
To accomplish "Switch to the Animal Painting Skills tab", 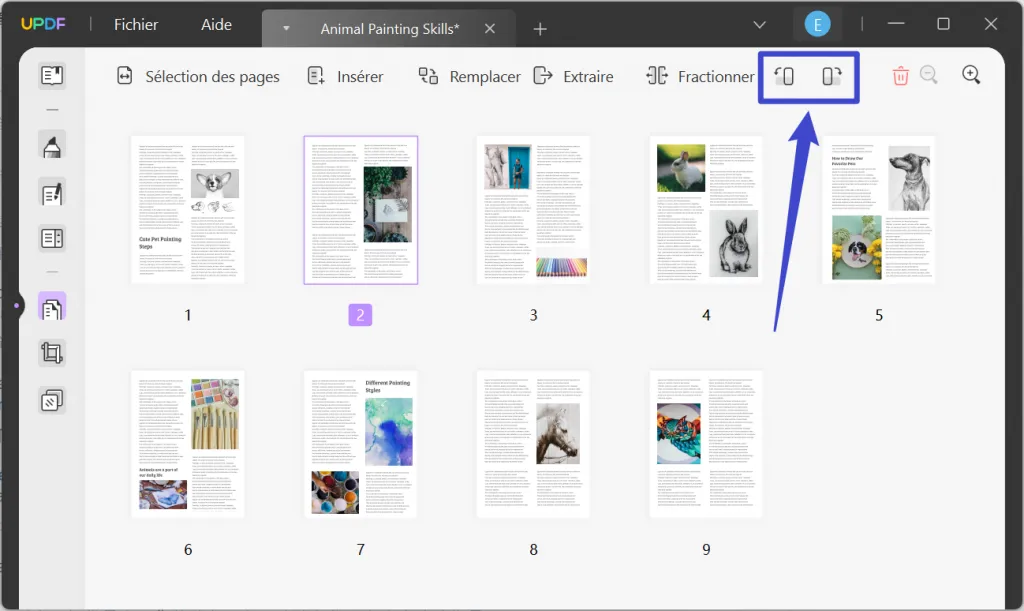I will [389, 29].
